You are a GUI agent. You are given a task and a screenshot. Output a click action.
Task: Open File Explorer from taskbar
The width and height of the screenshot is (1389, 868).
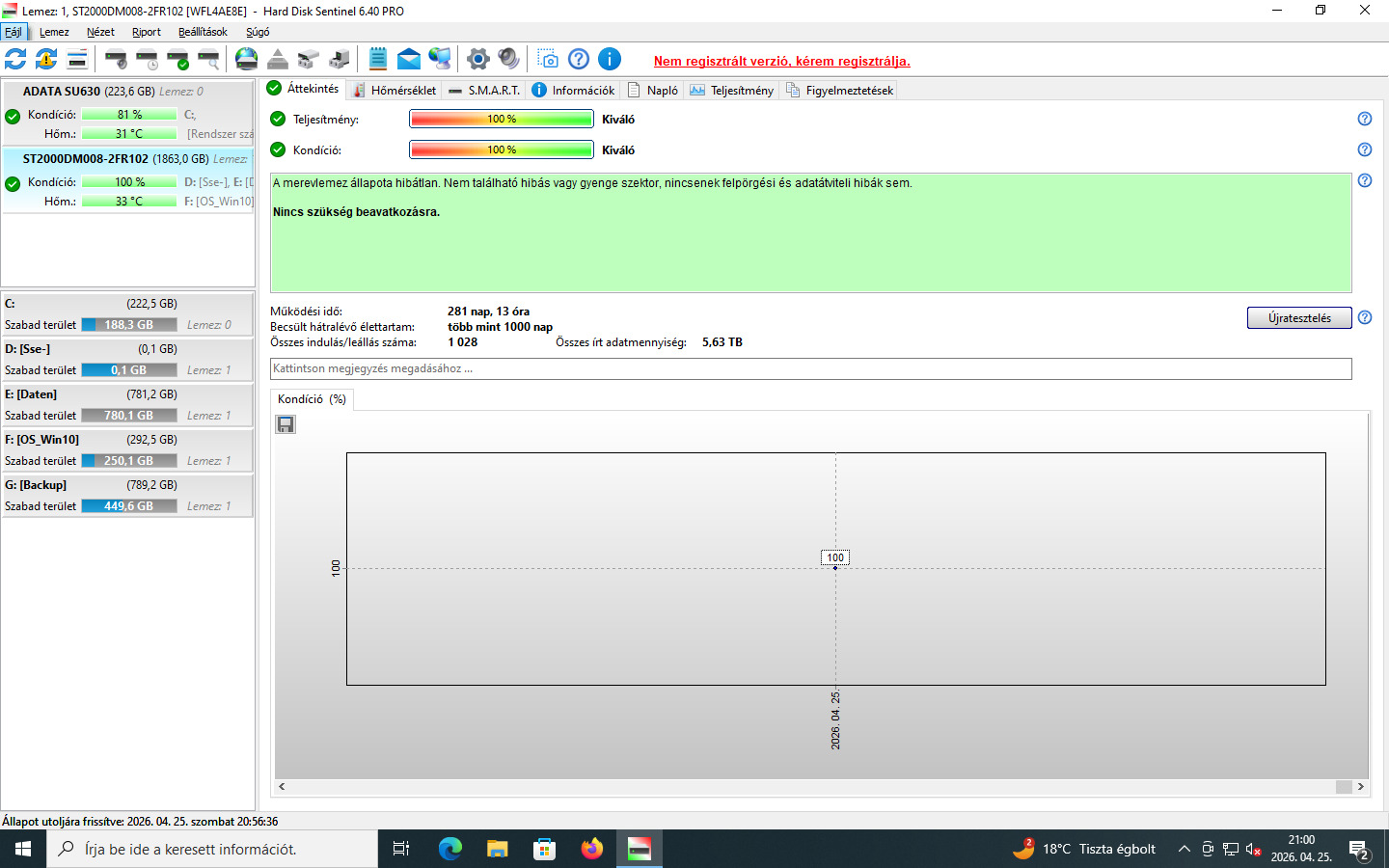[497, 849]
